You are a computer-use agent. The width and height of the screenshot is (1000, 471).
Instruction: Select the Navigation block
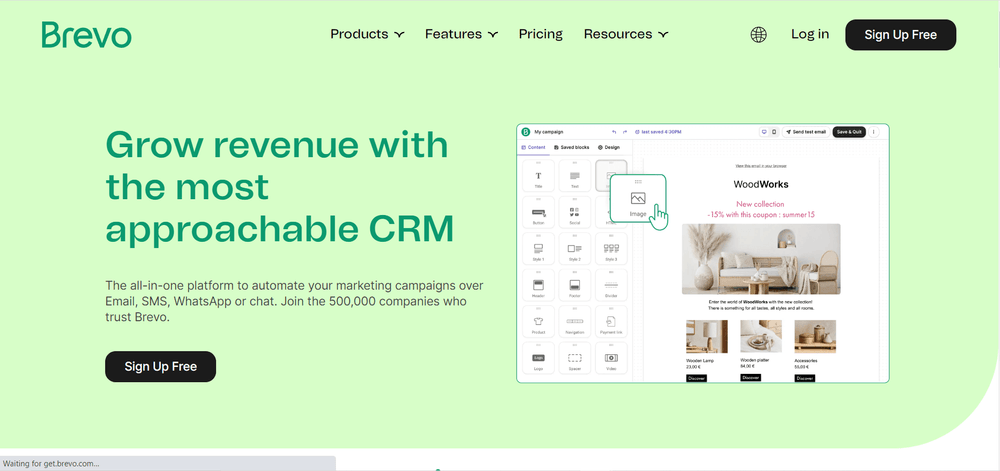coord(575,322)
